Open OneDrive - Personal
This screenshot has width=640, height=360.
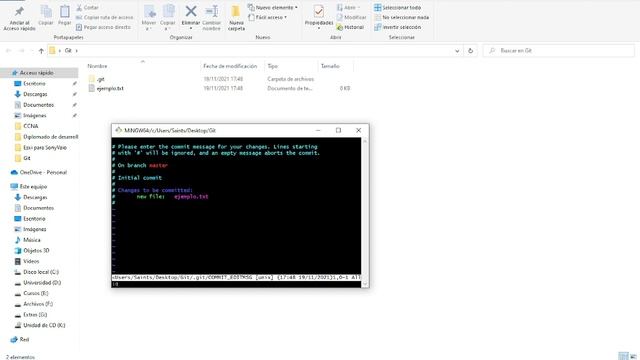[x=43, y=172]
